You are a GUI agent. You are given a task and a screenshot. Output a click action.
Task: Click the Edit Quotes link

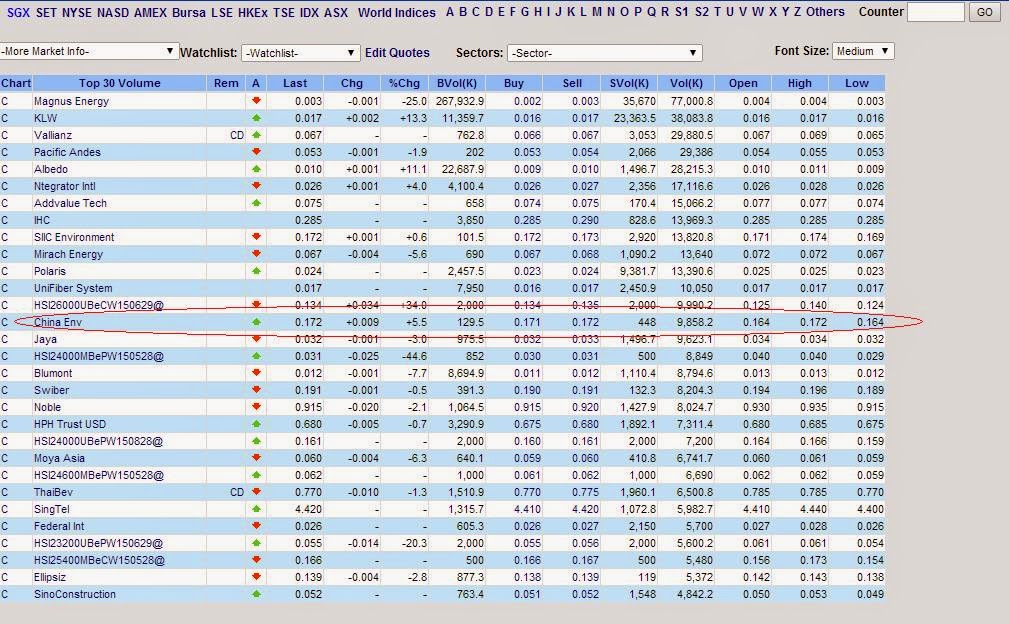click(x=397, y=53)
